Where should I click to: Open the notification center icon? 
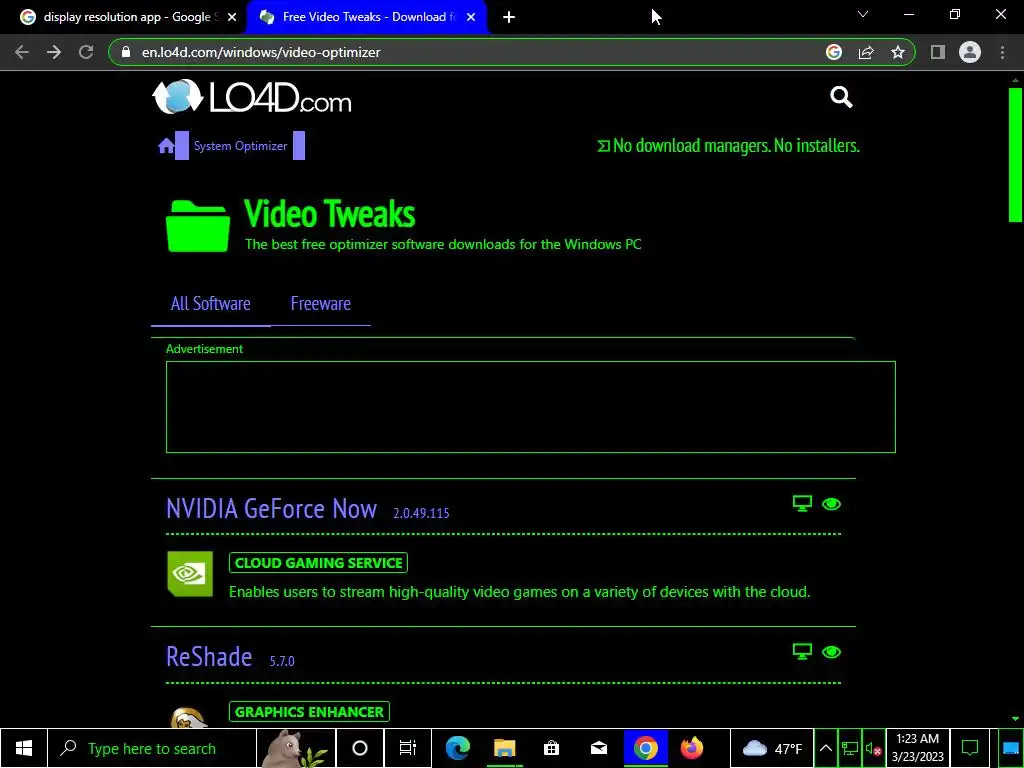970,748
